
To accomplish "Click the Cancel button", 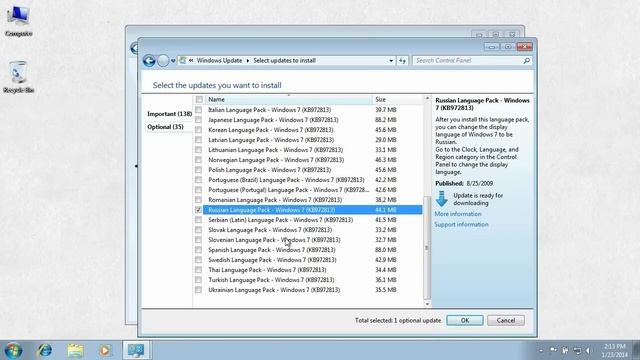I will tap(506, 320).
